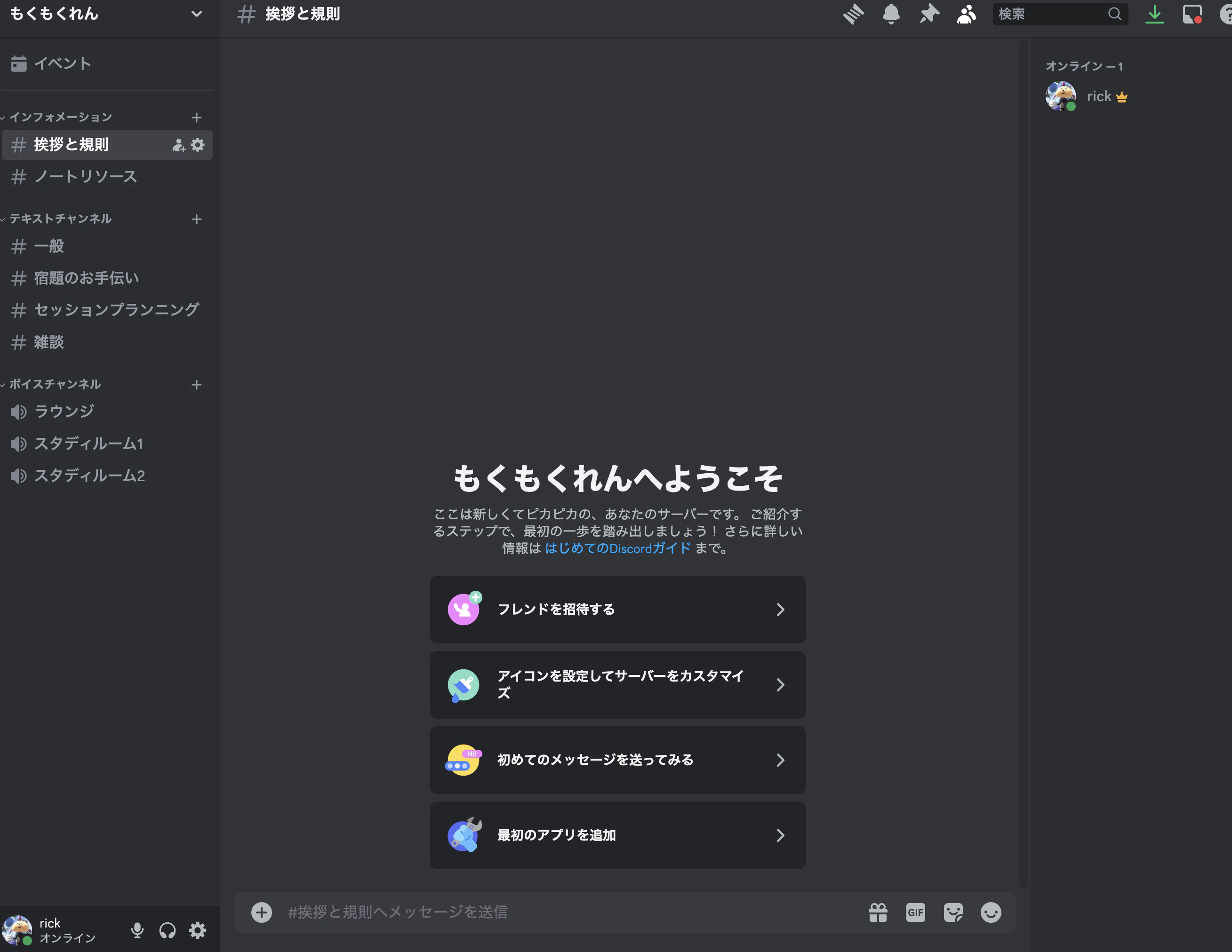Viewport: 1232px width, 952px height.
Task: Join ラウンジ voice channel
Action: point(107,412)
